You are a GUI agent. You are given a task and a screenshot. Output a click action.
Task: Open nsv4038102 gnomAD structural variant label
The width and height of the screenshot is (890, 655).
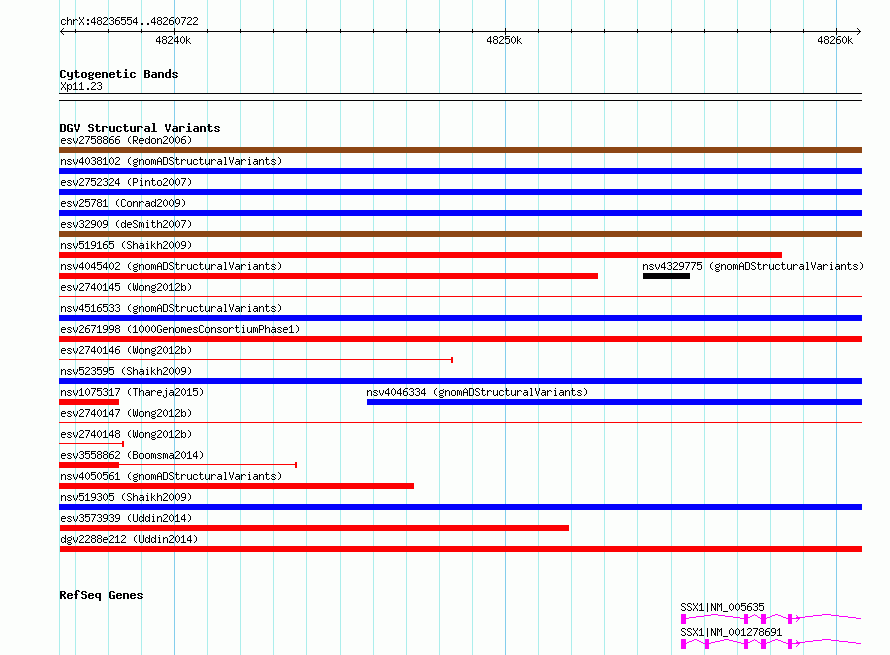(x=171, y=161)
